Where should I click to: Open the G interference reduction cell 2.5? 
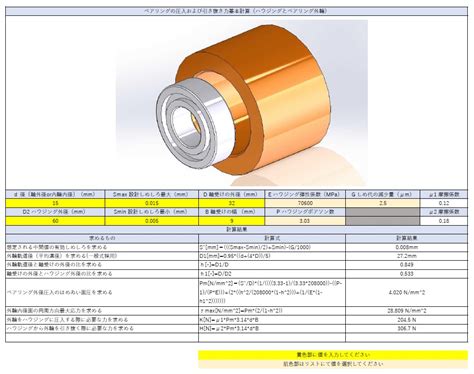click(x=383, y=203)
